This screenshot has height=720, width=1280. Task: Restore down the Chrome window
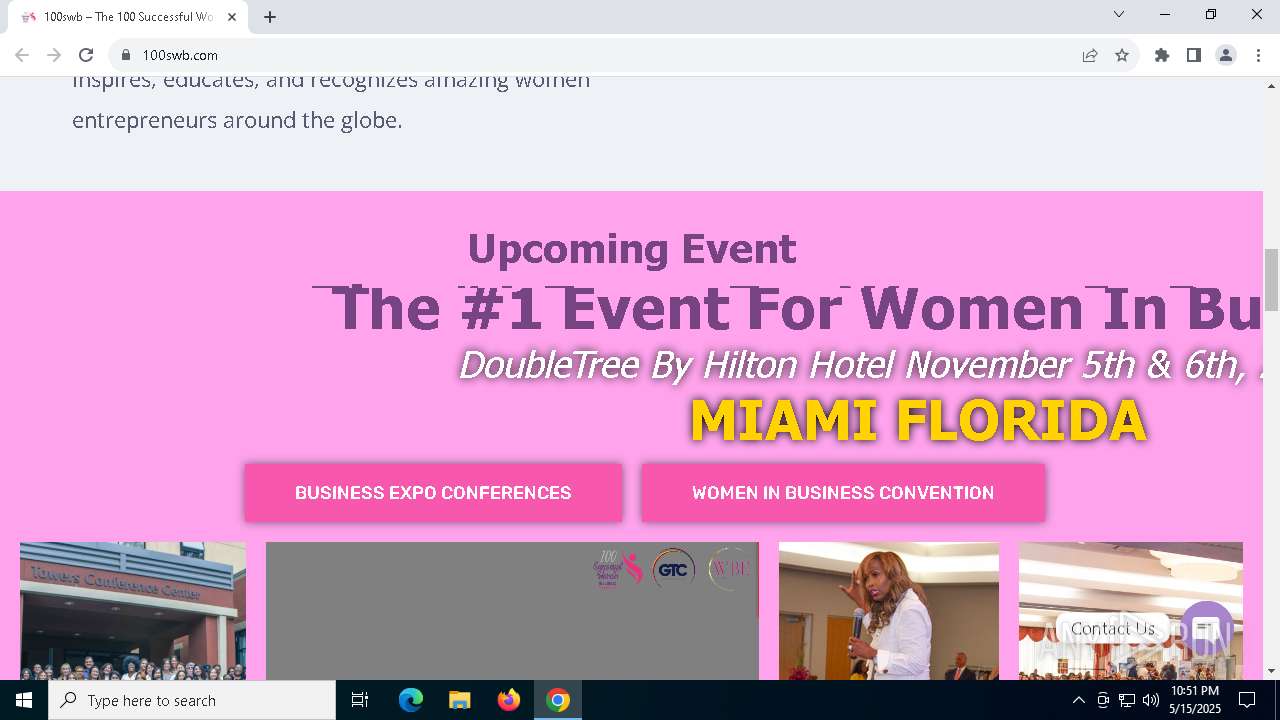pyautogui.click(x=1211, y=14)
